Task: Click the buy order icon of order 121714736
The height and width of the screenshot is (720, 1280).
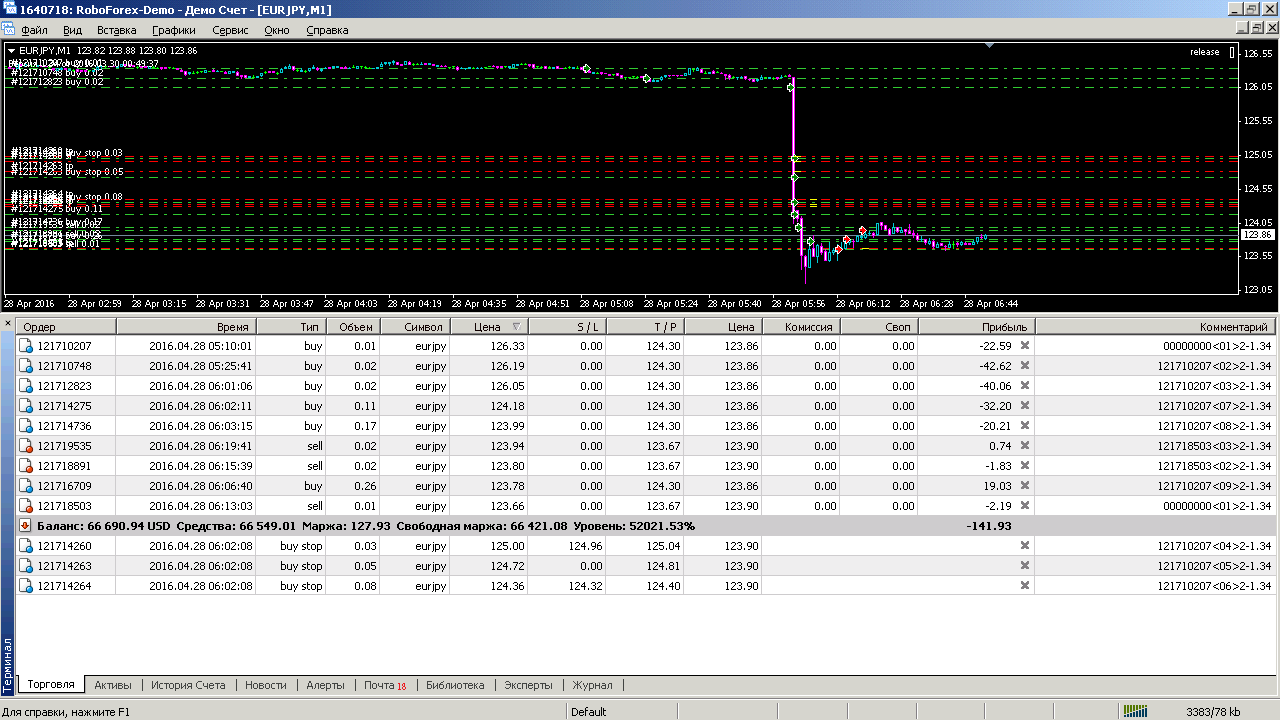Action: [26, 426]
